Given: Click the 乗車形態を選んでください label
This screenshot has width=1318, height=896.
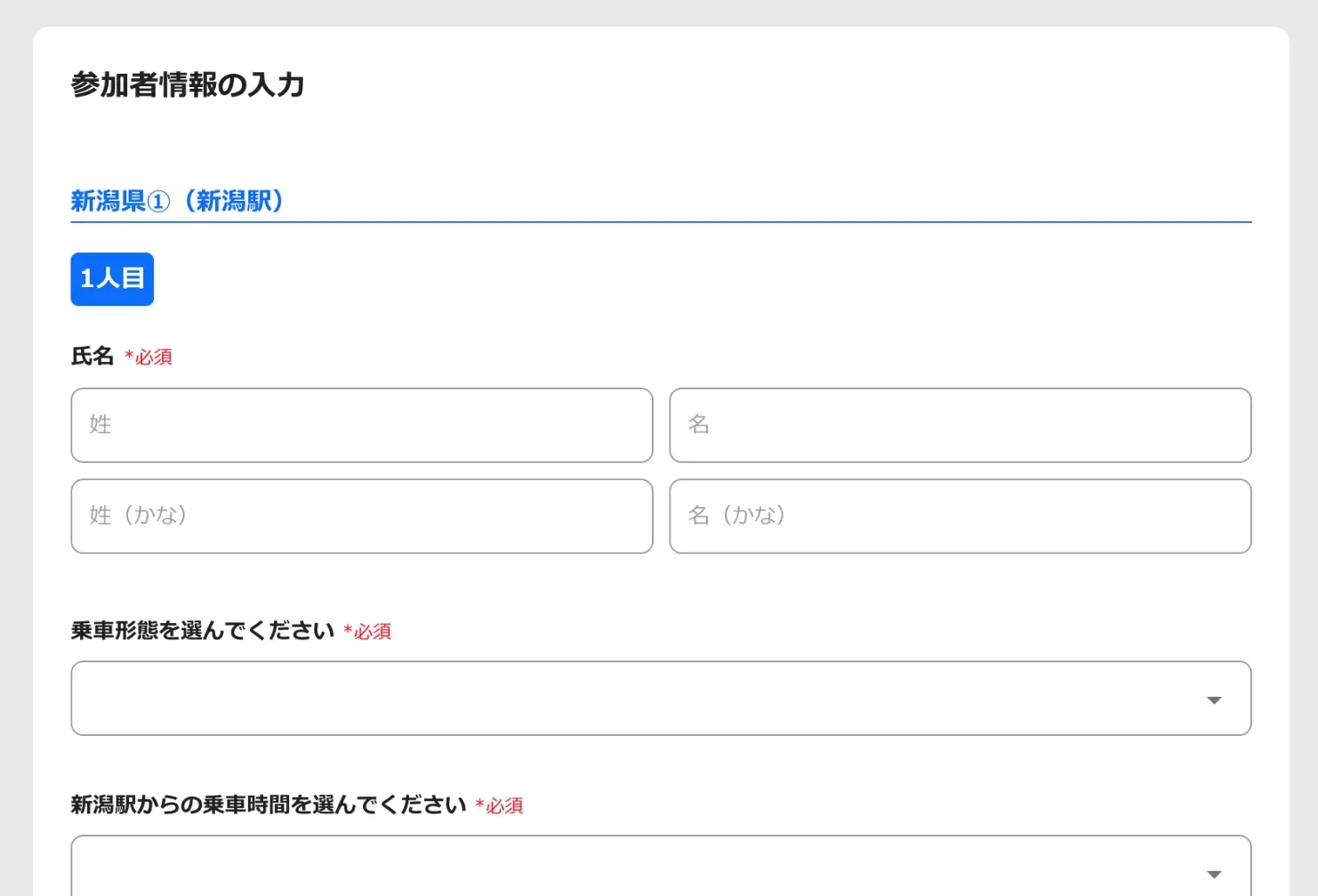Looking at the screenshot, I should pyautogui.click(x=202, y=631).
